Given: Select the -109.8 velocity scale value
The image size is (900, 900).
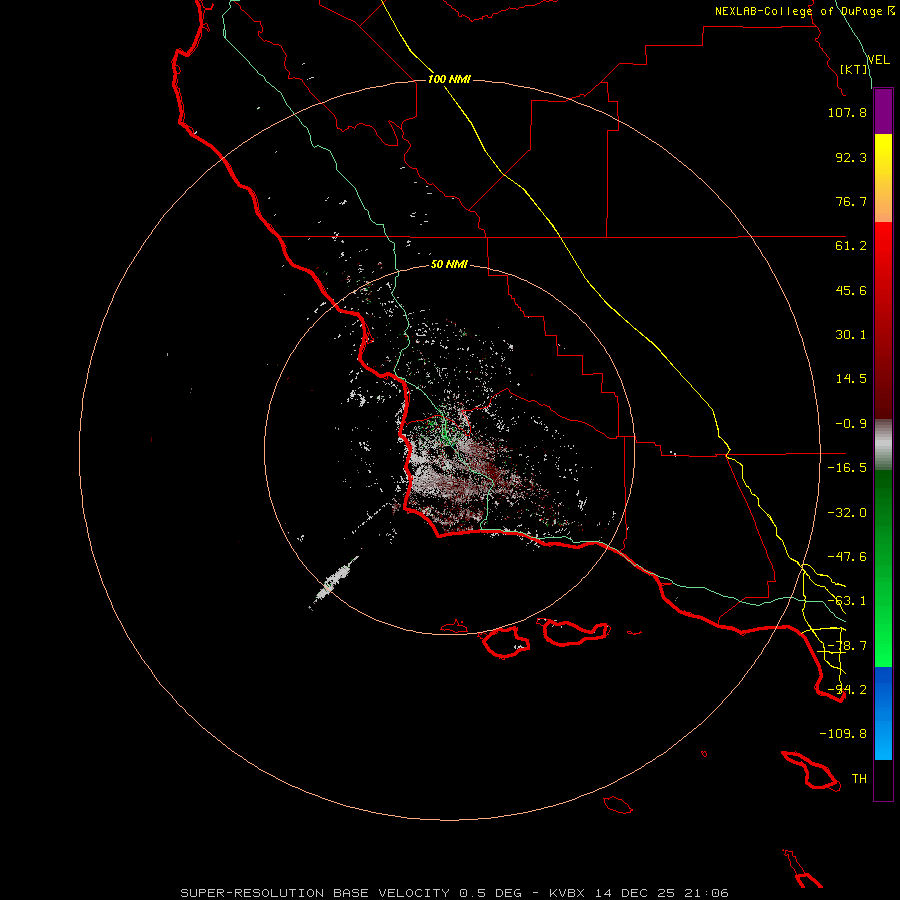Looking at the screenshot, I should point(843,734).
